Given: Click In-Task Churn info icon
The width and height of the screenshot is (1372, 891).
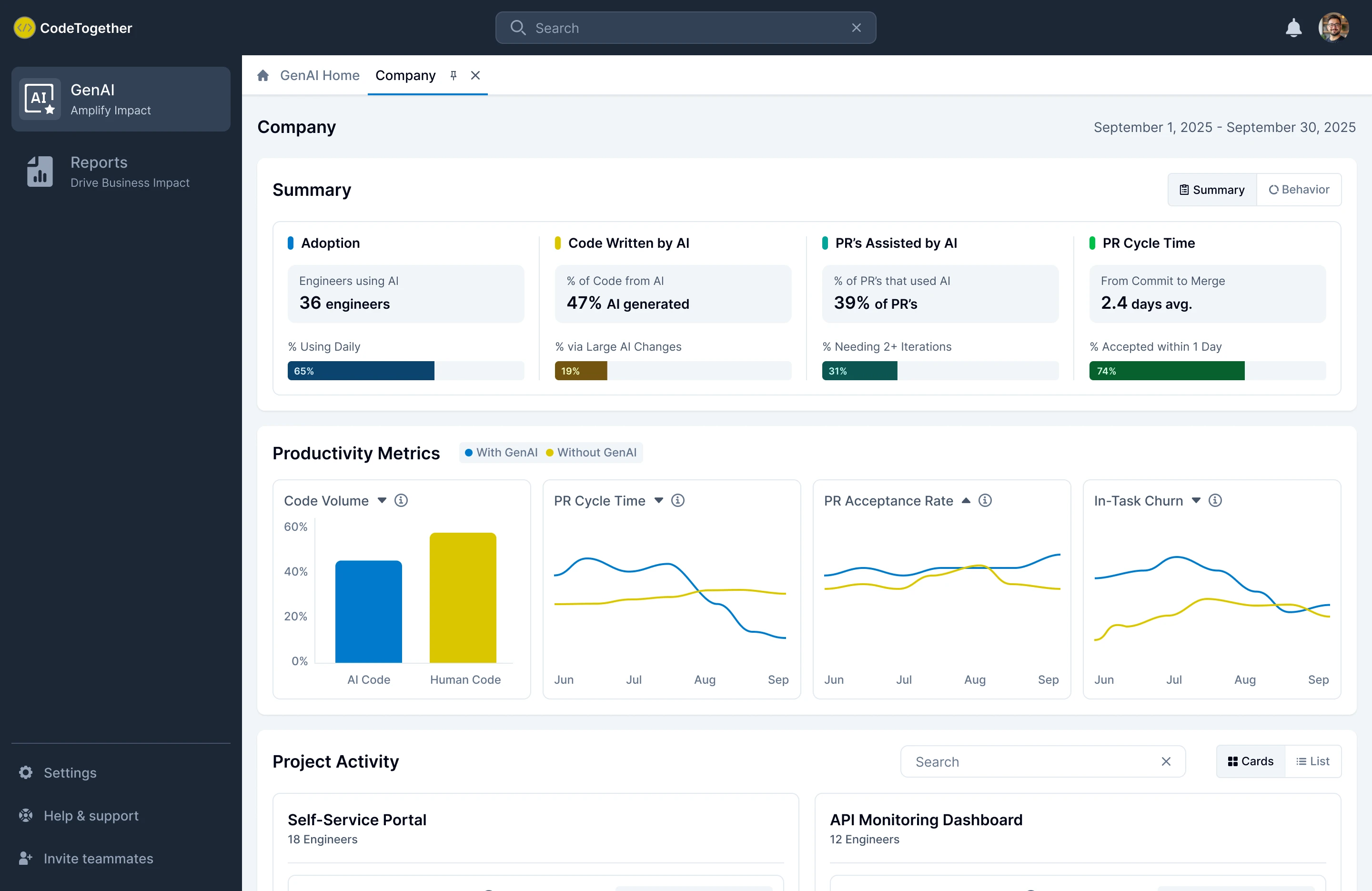Looking at the screenshot, I should click(x=1215, y=501).
